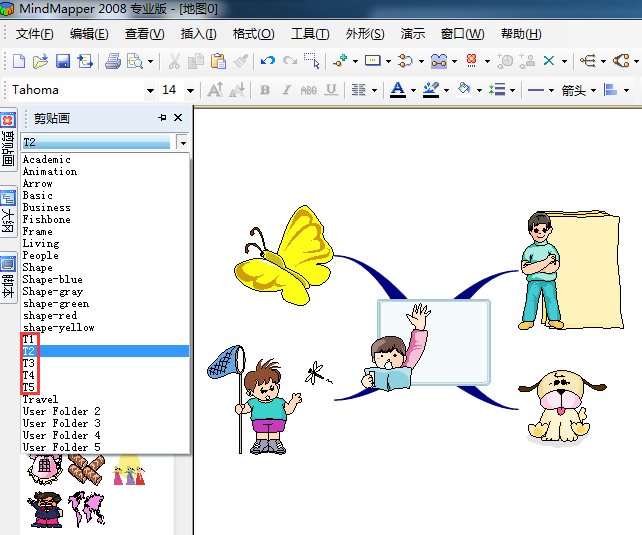Increase font size with the grow icon
Image resolution: width=642 pixels, height=535 pixels.
(213, 90)
